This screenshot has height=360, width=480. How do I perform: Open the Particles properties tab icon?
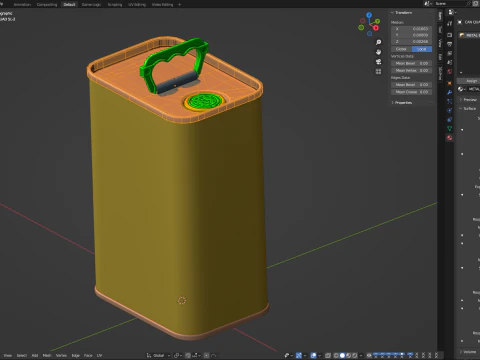coord(450,101)
